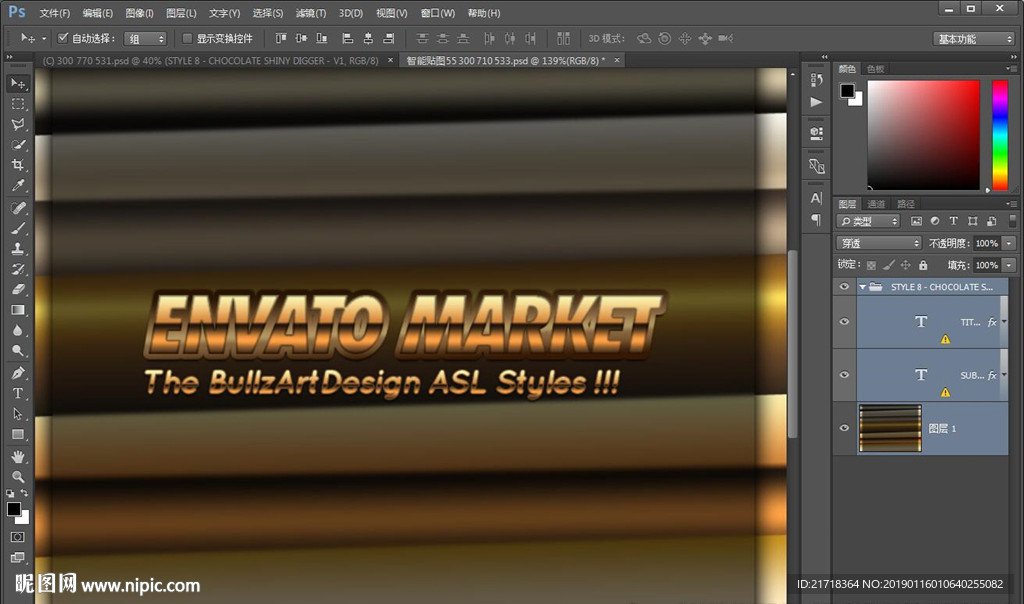The width and height of the screenshot is (1024, 604).
Task: Uncheck the 自动选择 checkbox
Action: coord(63,38)
